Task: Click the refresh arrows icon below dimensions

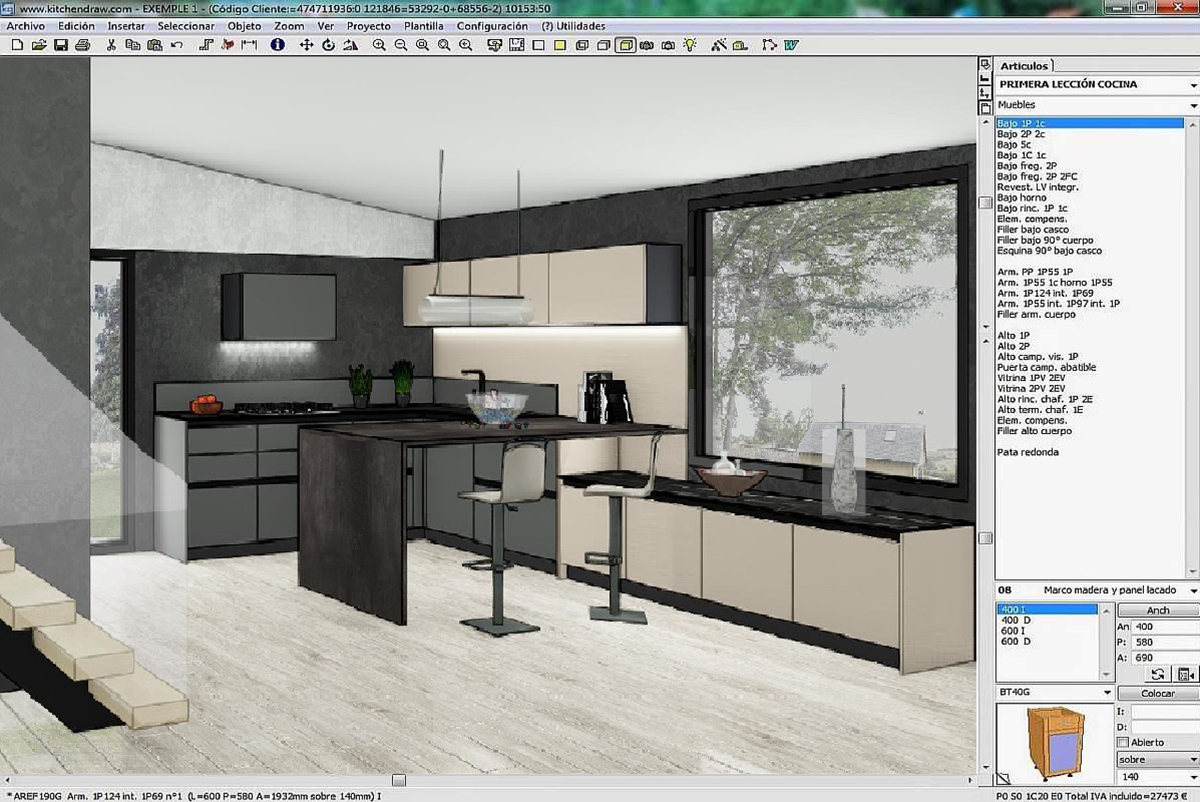Action: tap(1158, 675)
